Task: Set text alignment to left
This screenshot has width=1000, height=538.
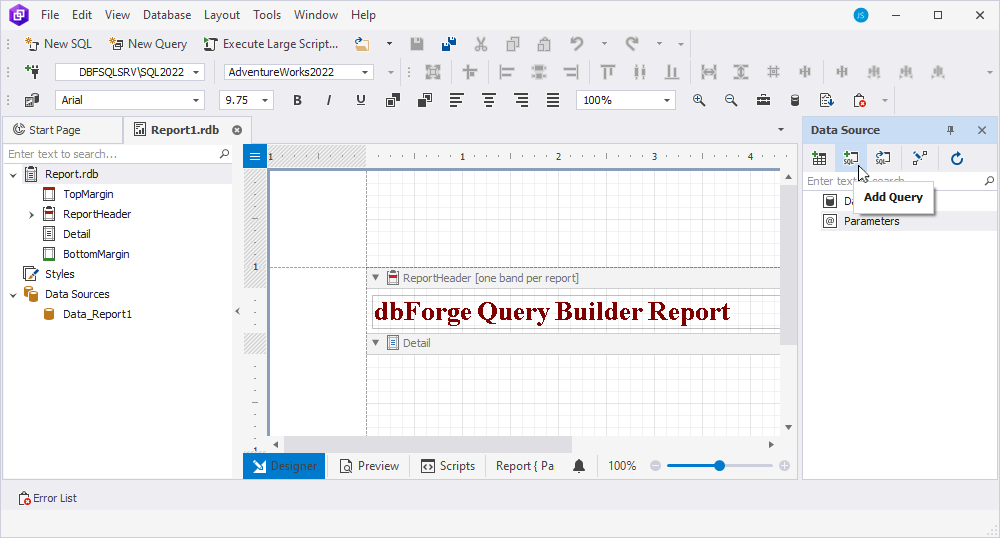Action: coord(457,100)
